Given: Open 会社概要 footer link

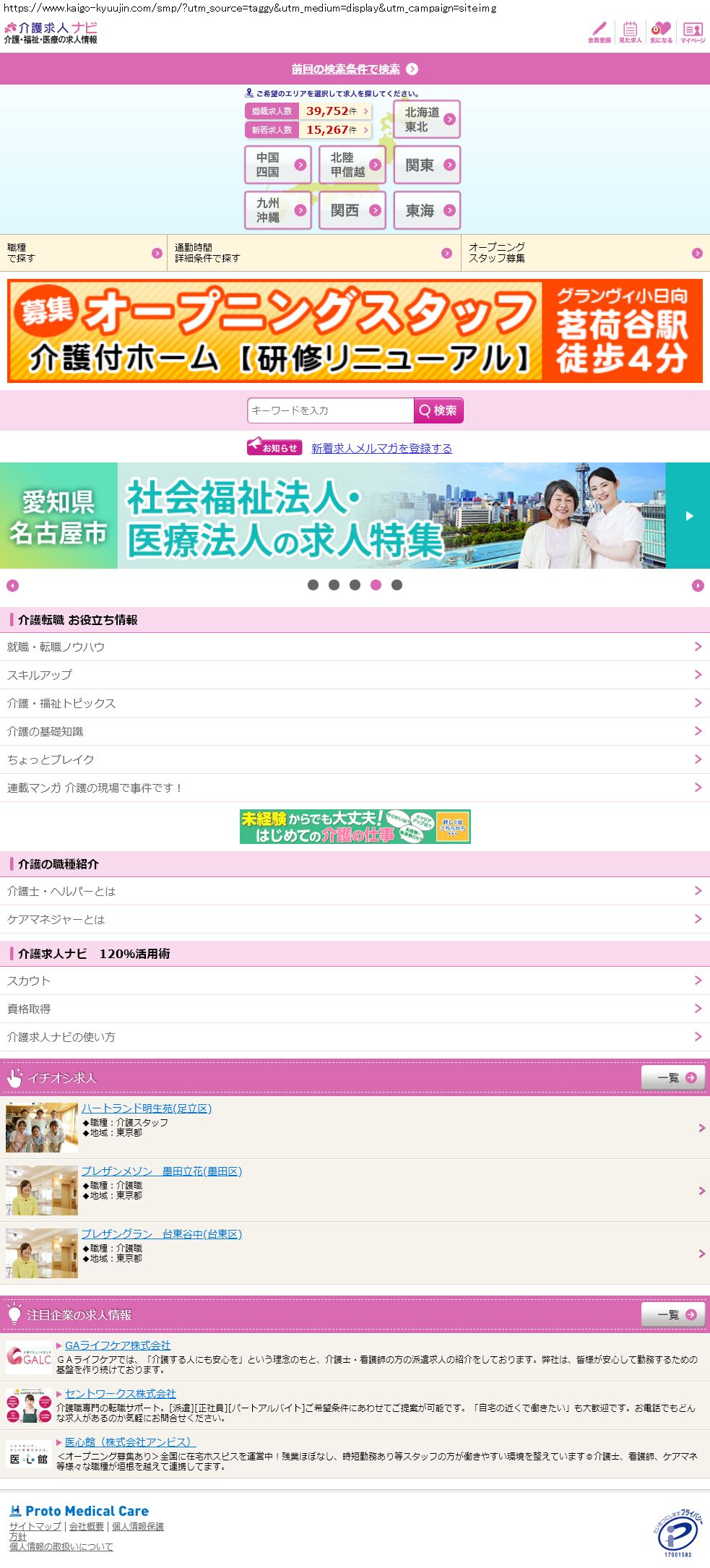Looking at the screenshot, I should [87, 1527].
